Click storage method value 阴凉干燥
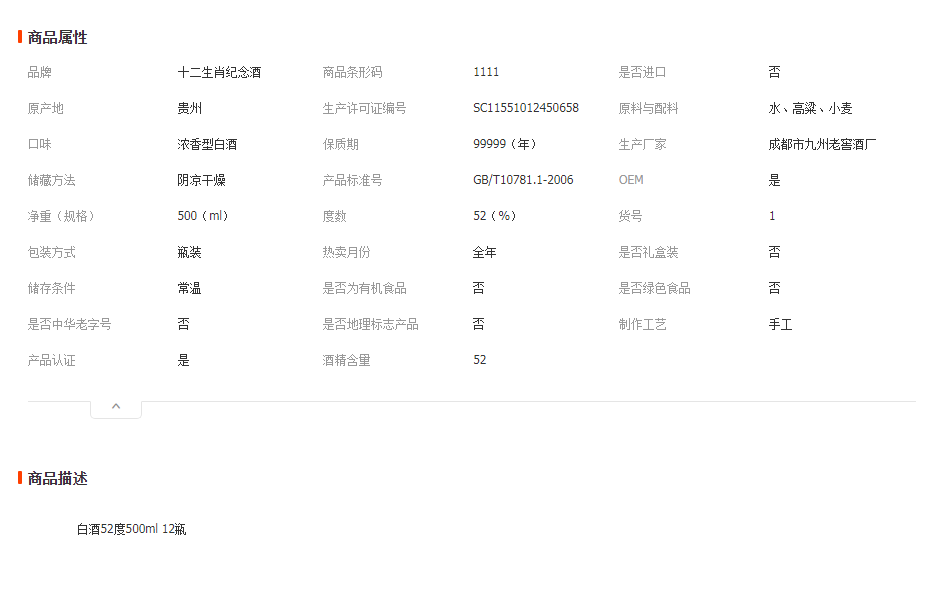The height and width of the screenshot is (599, 932). (201, 181)
